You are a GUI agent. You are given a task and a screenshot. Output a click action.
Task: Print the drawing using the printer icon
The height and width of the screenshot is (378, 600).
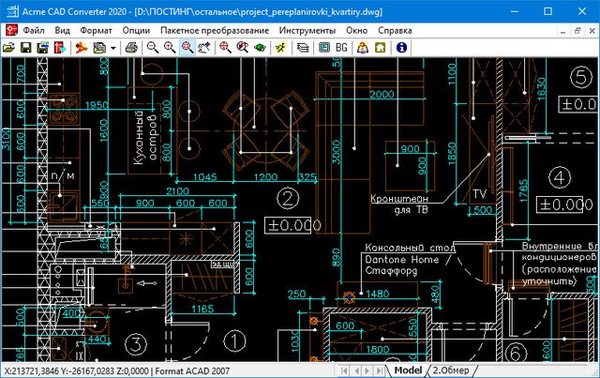pos(131,48)
